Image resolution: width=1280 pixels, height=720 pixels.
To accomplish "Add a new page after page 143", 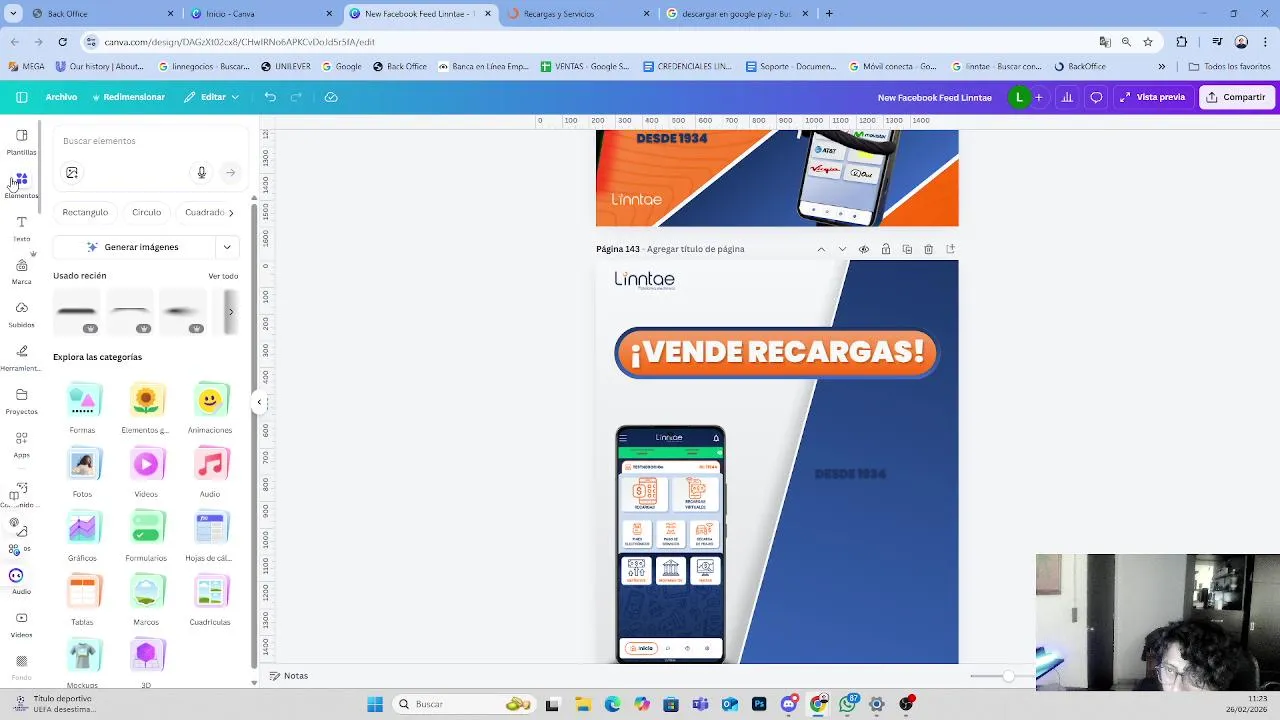I will (950, 249).
